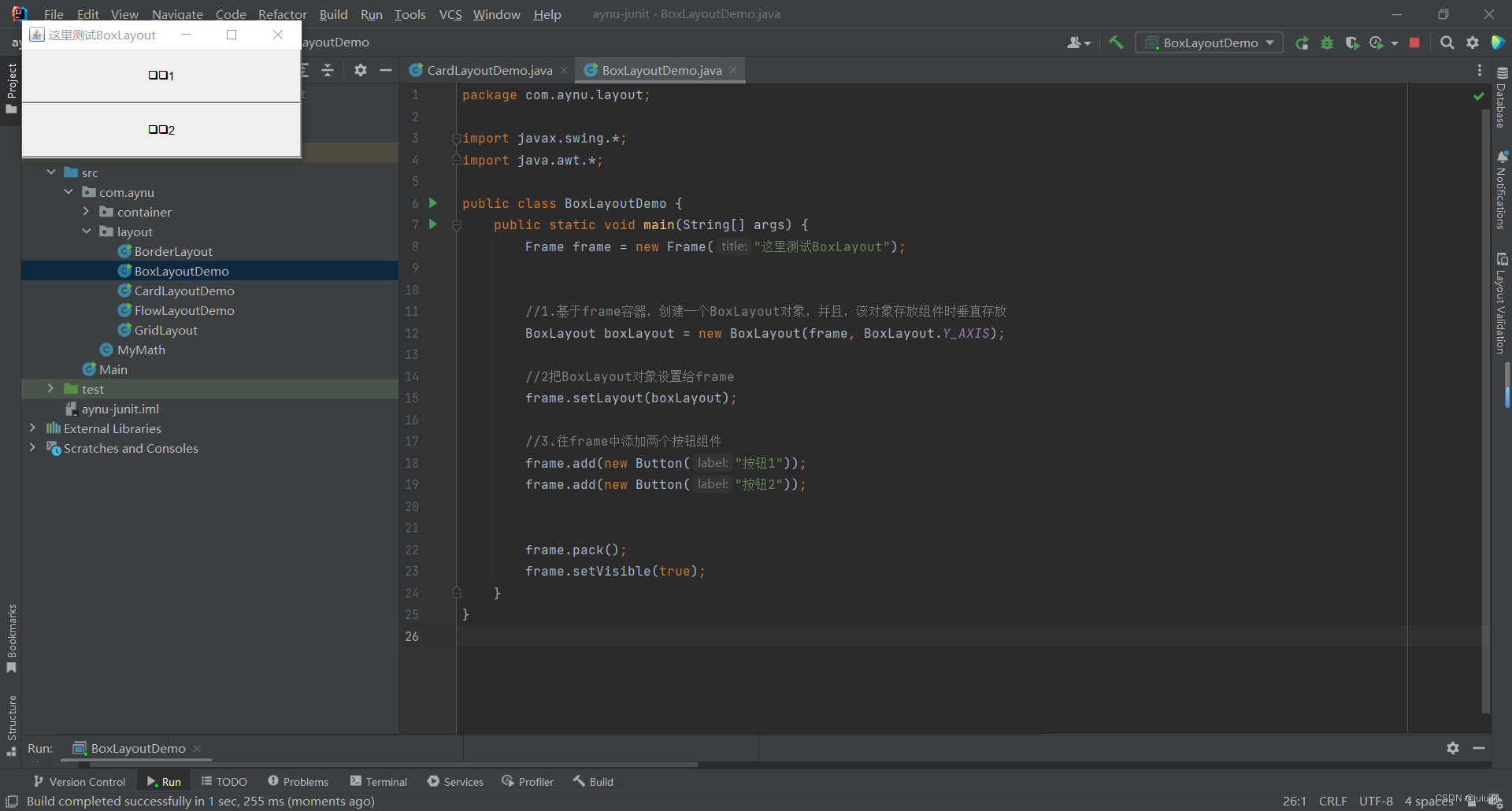This screenshot has height=811, width=1512.
Task: Open the IDE Settings gear icon
Action: (x=1473, y=43)
